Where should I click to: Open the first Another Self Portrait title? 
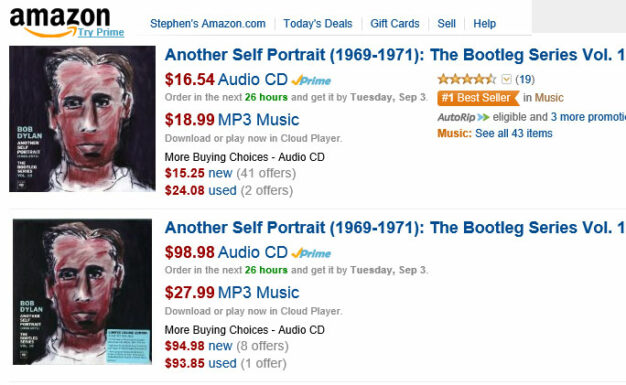coord(395,55)
